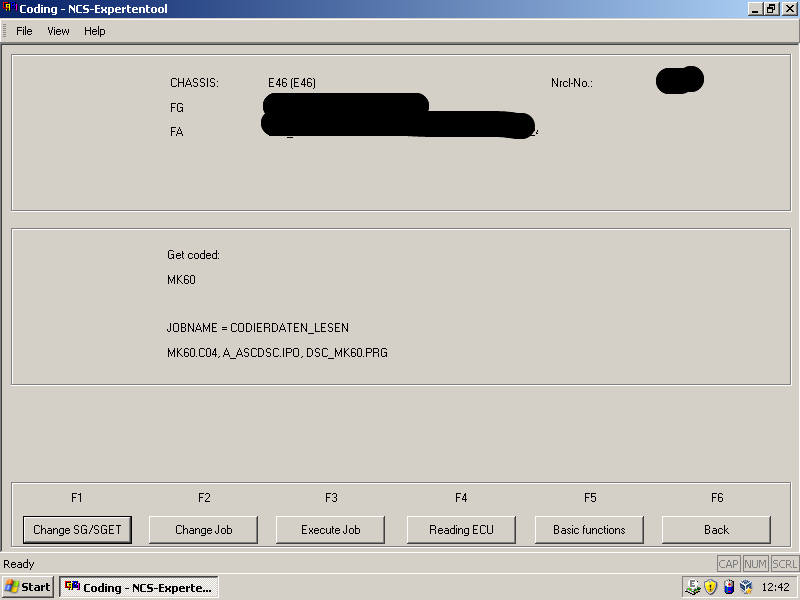Click the CAP status indicator

[729, 564]
